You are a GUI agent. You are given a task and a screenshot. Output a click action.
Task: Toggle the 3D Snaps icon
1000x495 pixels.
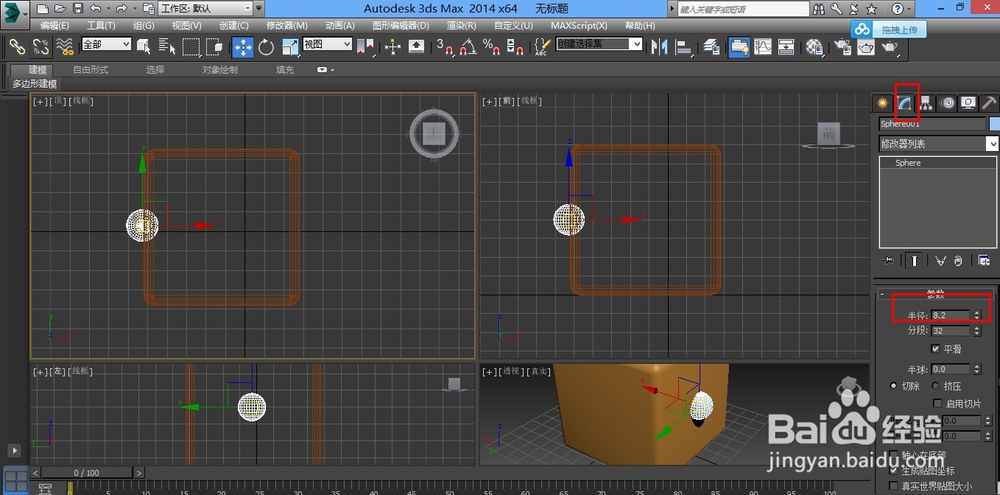click(445, 47)
